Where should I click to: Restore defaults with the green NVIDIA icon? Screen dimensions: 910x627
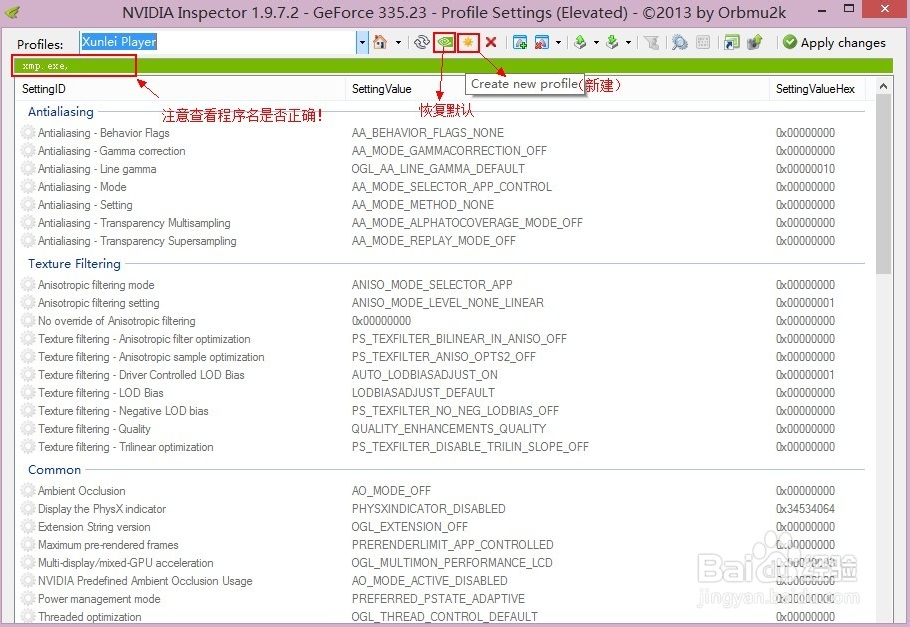(x=445, y=42)
